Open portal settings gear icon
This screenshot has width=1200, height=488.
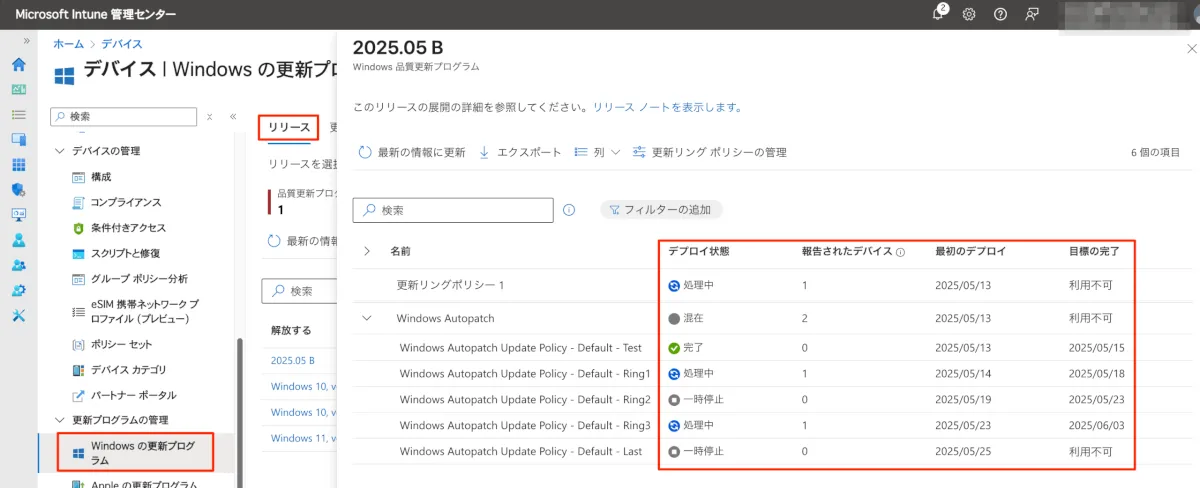(969, 14)
